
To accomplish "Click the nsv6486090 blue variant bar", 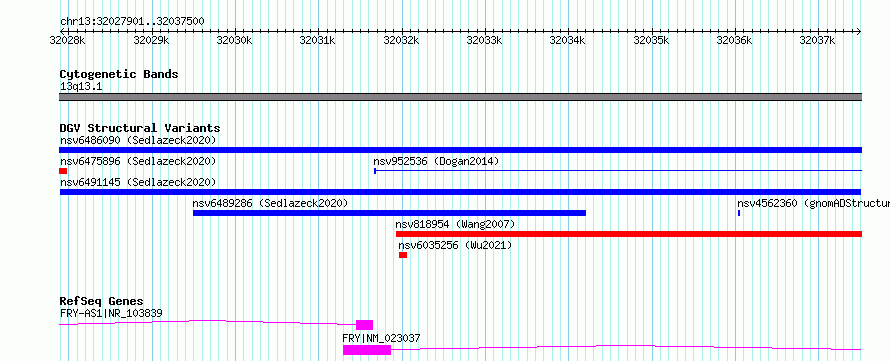I will coord(460,150).
